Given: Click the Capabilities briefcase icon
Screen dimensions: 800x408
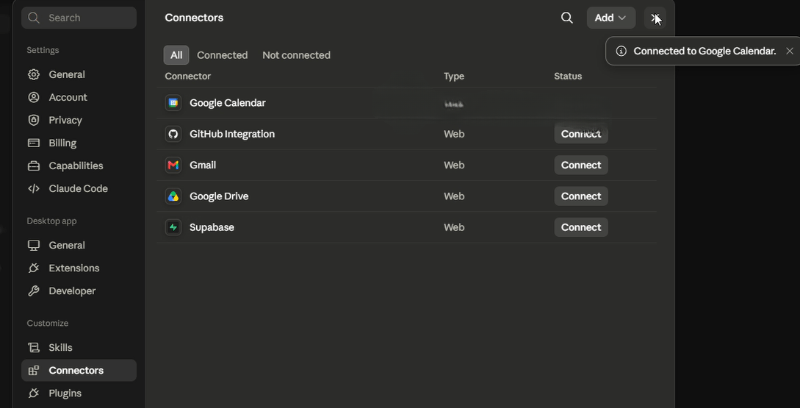Looking at the screenshot, I should pos(34,166).
